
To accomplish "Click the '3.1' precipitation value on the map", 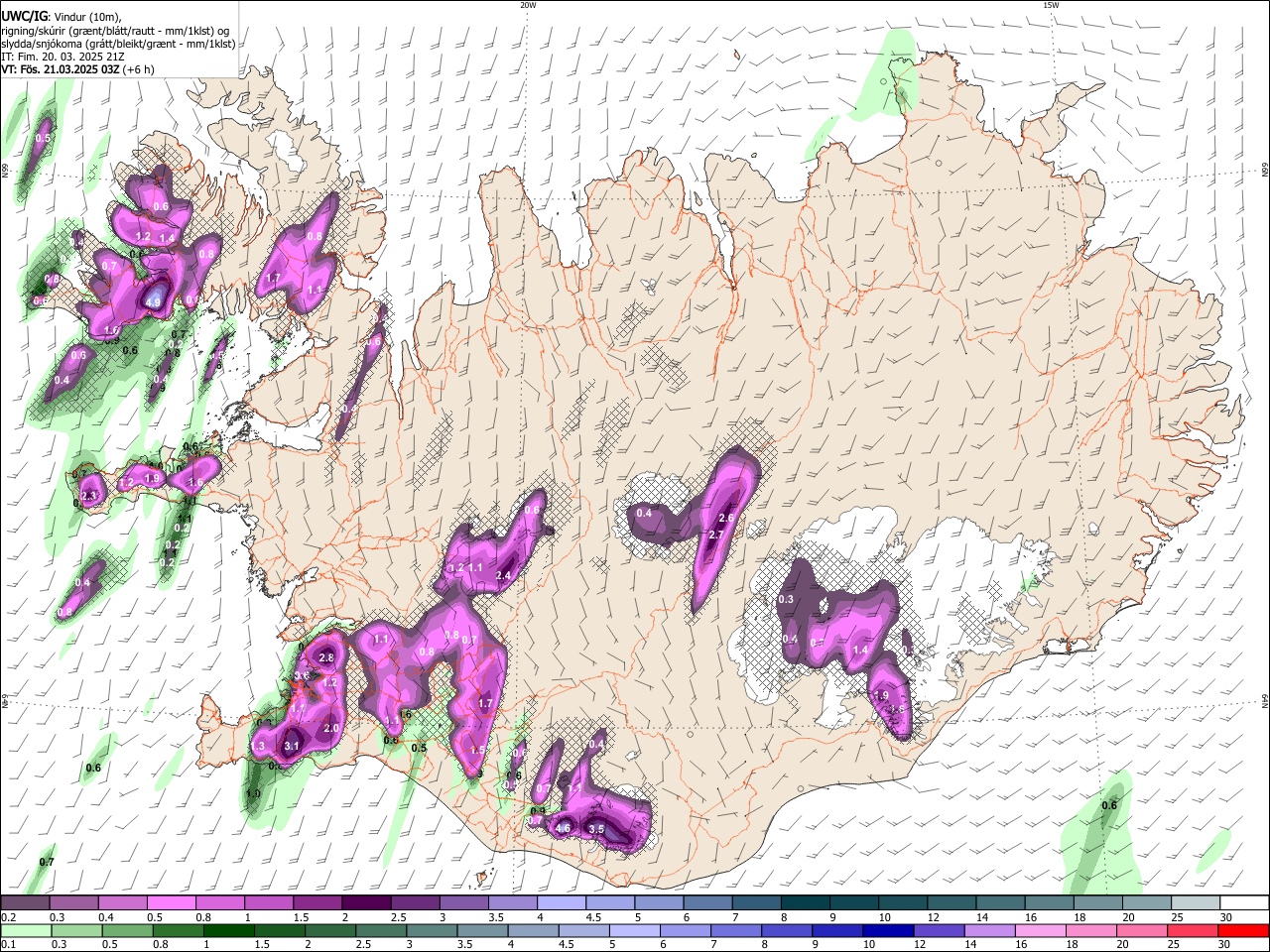I will (292, 746).
